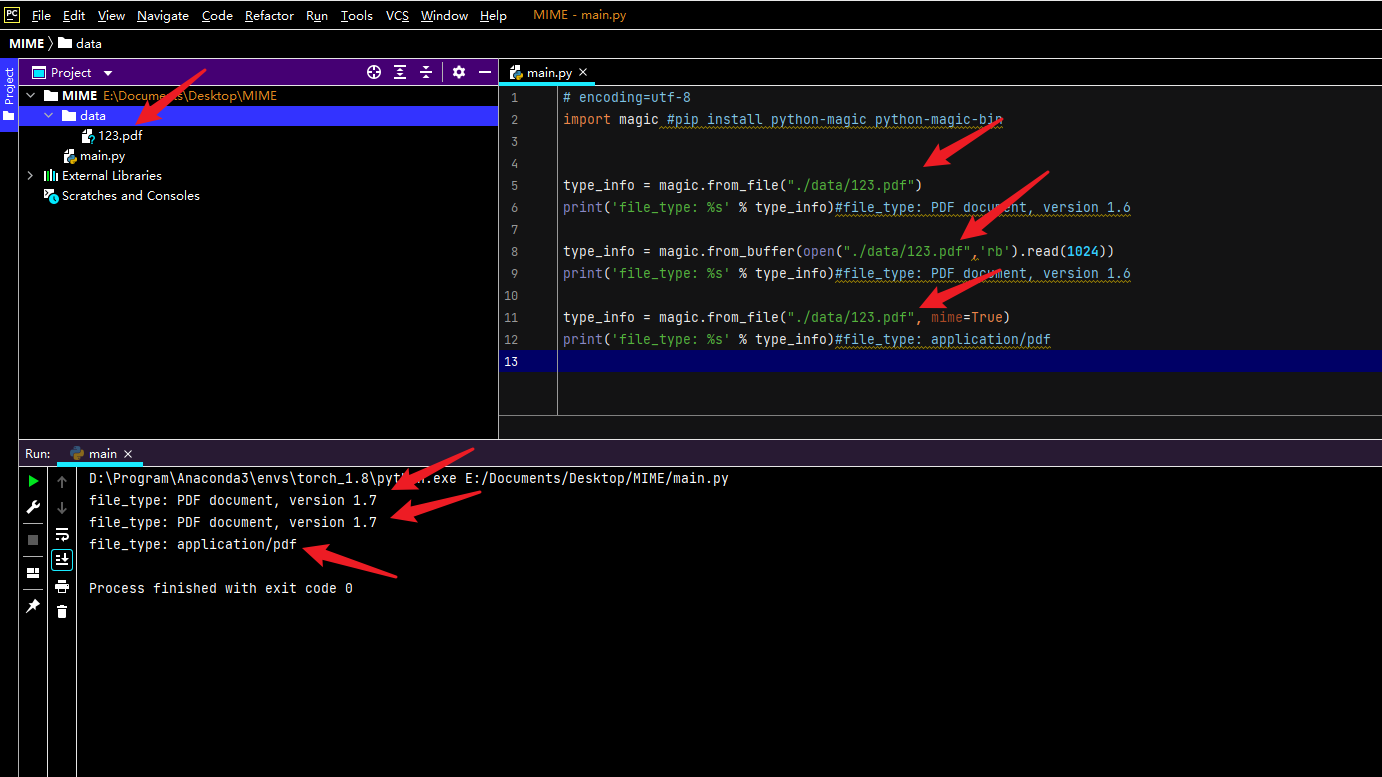The image size is (1382, 777).
Task: Restore layout icon in Run toolbar
Action: click(33, 573)
